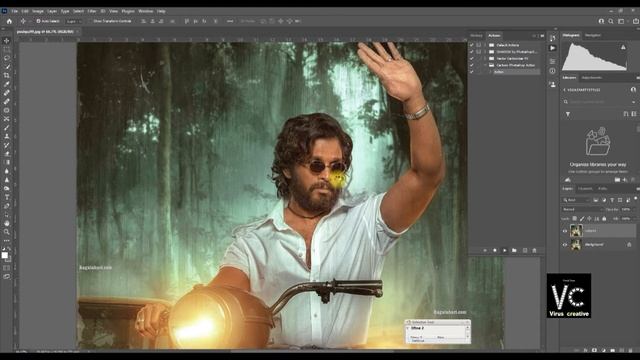Toggle checkmark for Default Actions set
640x360 pixels.
pyautogui.click(x=472, y=45)
